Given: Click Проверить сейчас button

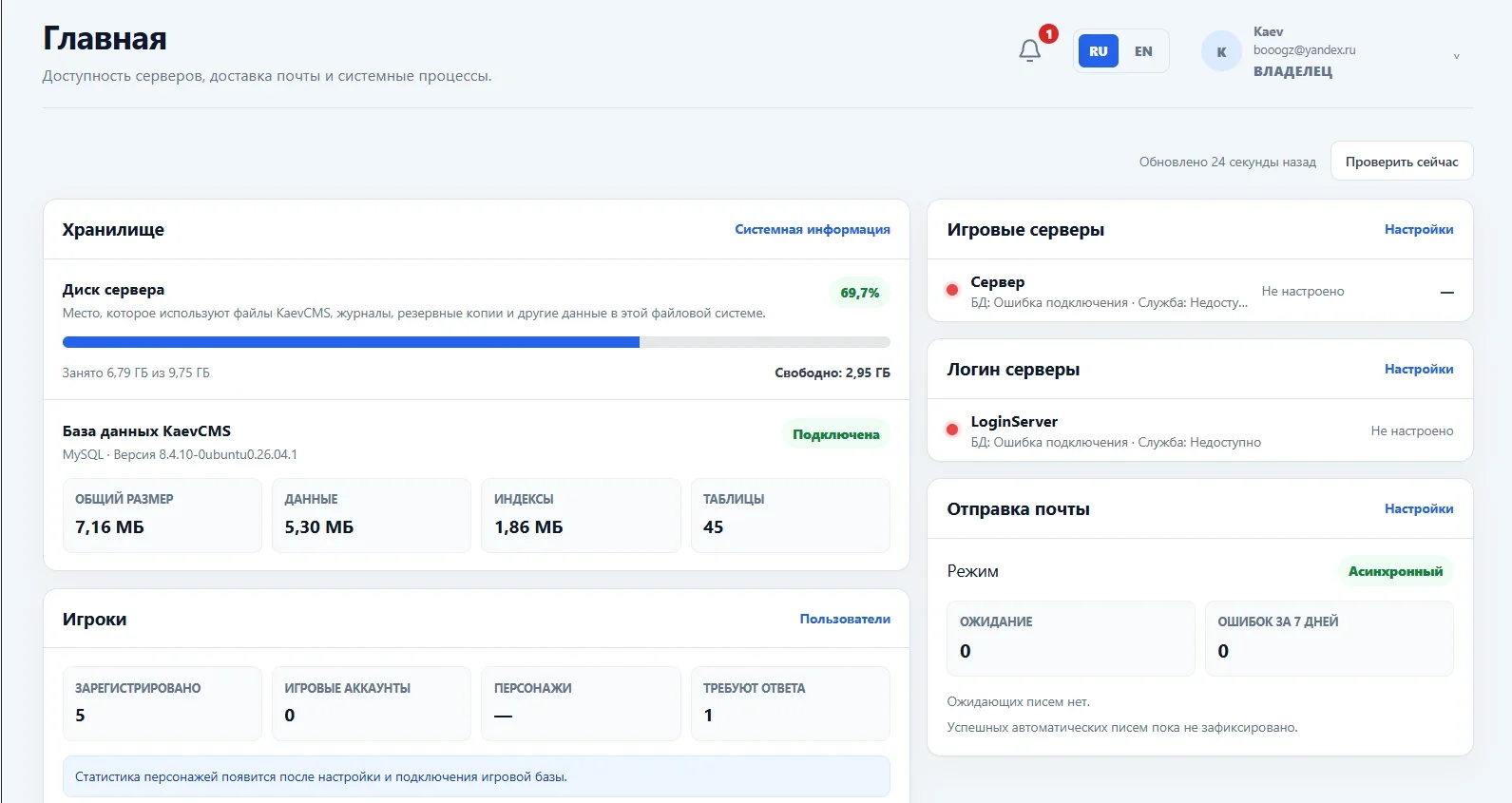Looking at the screenshot, I should [x=1402, y=161].
